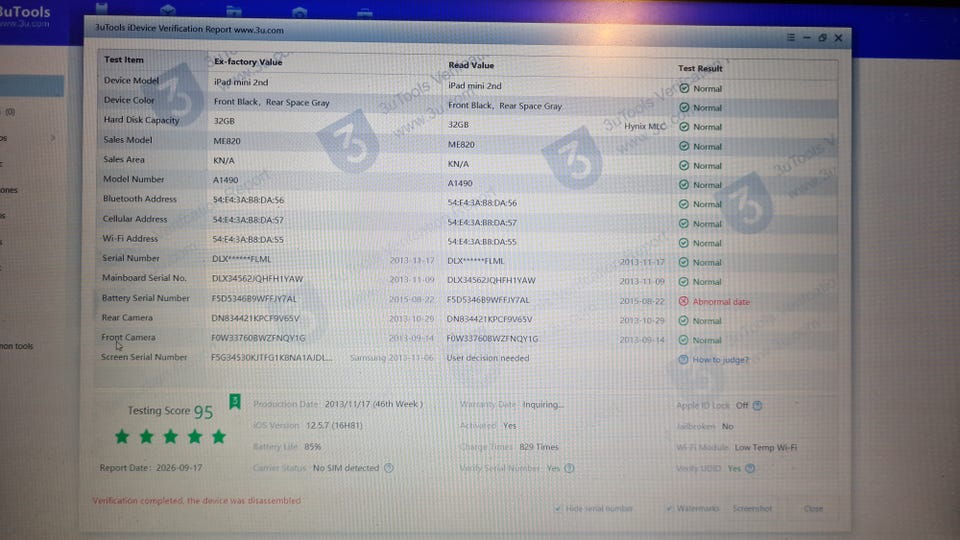Click the Close text button at bottom
This screenshot has height=540, width=960.
813,509
